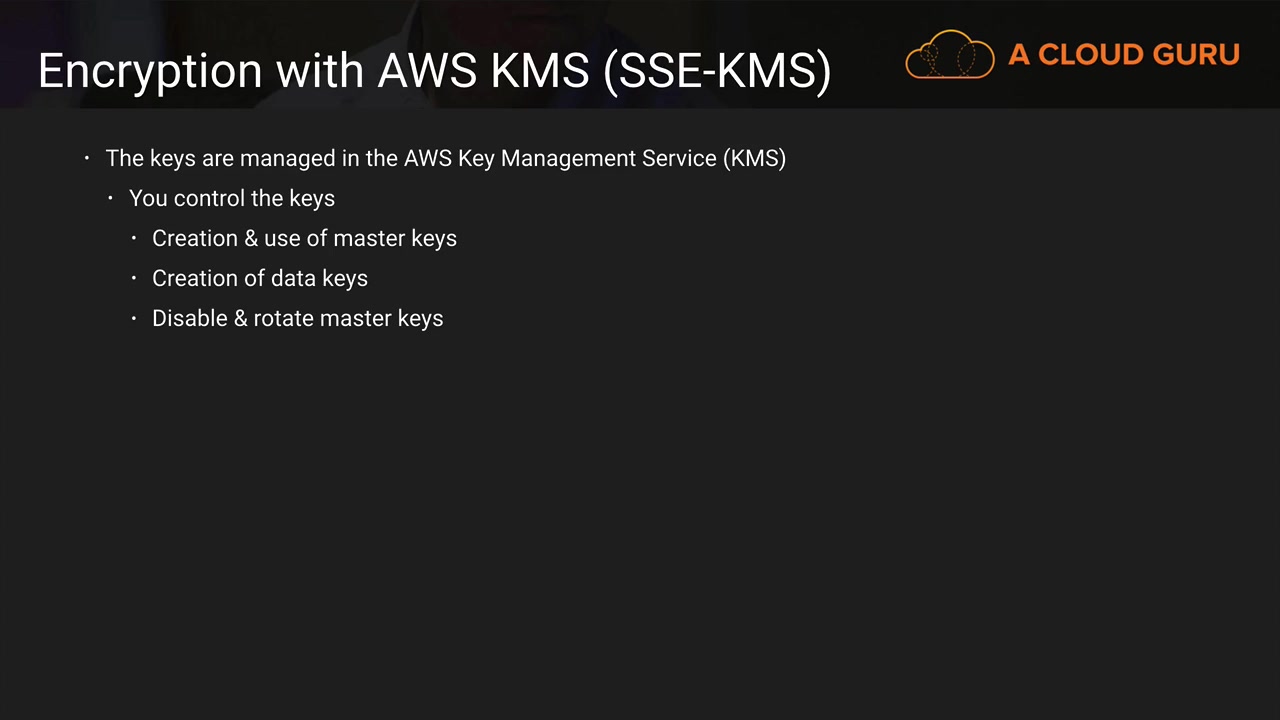Click the empty dark area below the bullets
Viewport: 1280px width, 720px height.
(x=640, y=520)
